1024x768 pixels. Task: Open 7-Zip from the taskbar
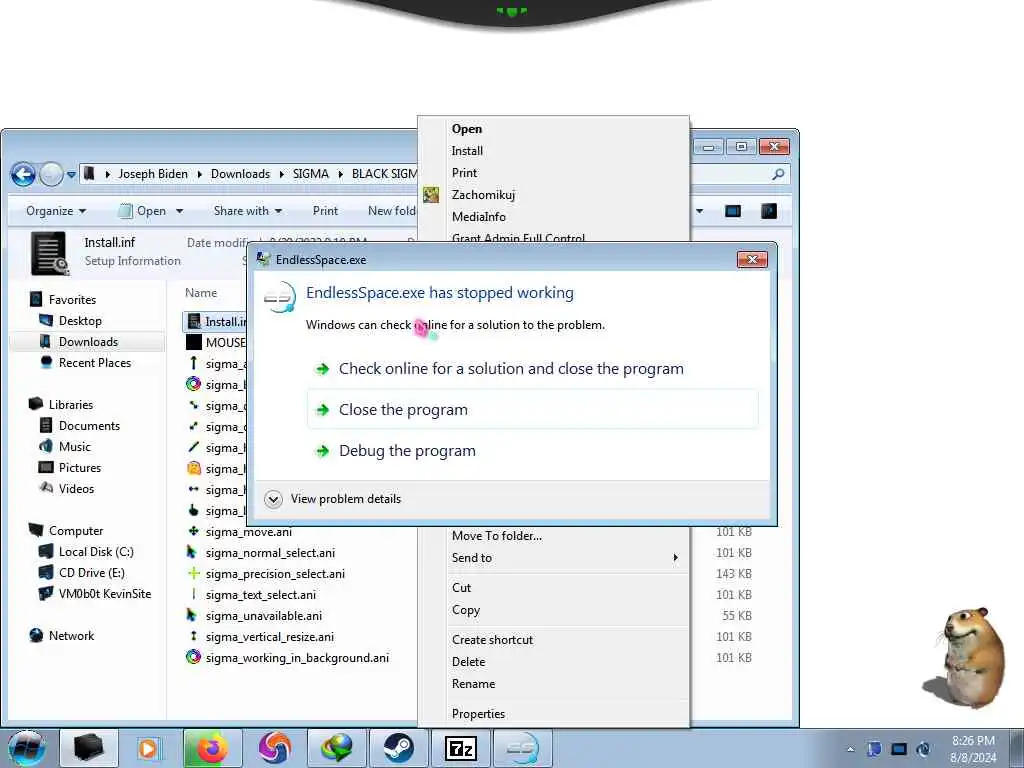461,748
